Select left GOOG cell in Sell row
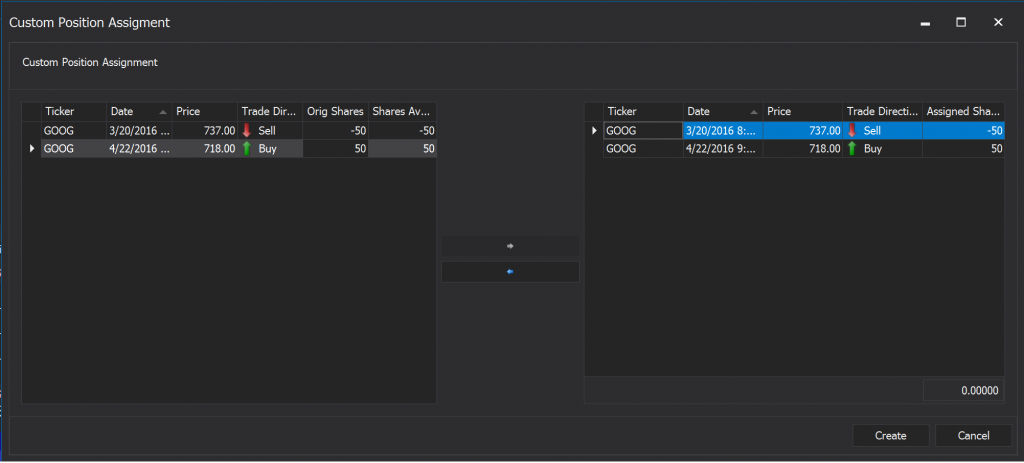Image resolution: width=1024 pixels, height=463 pixels. (x=73, y=131)
